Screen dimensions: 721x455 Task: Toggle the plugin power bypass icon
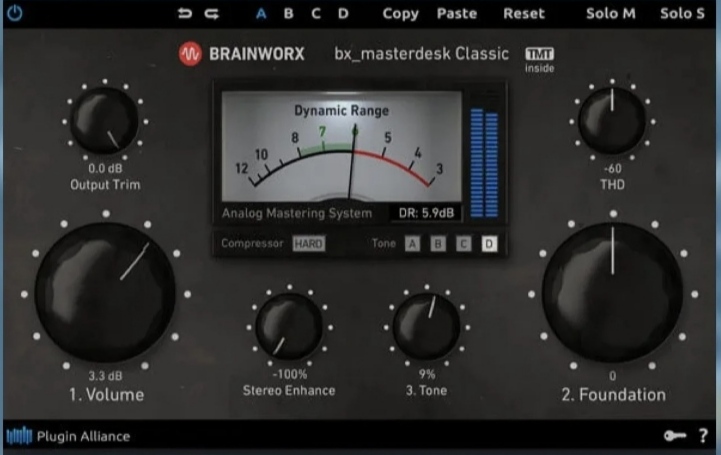coord(14,13)
